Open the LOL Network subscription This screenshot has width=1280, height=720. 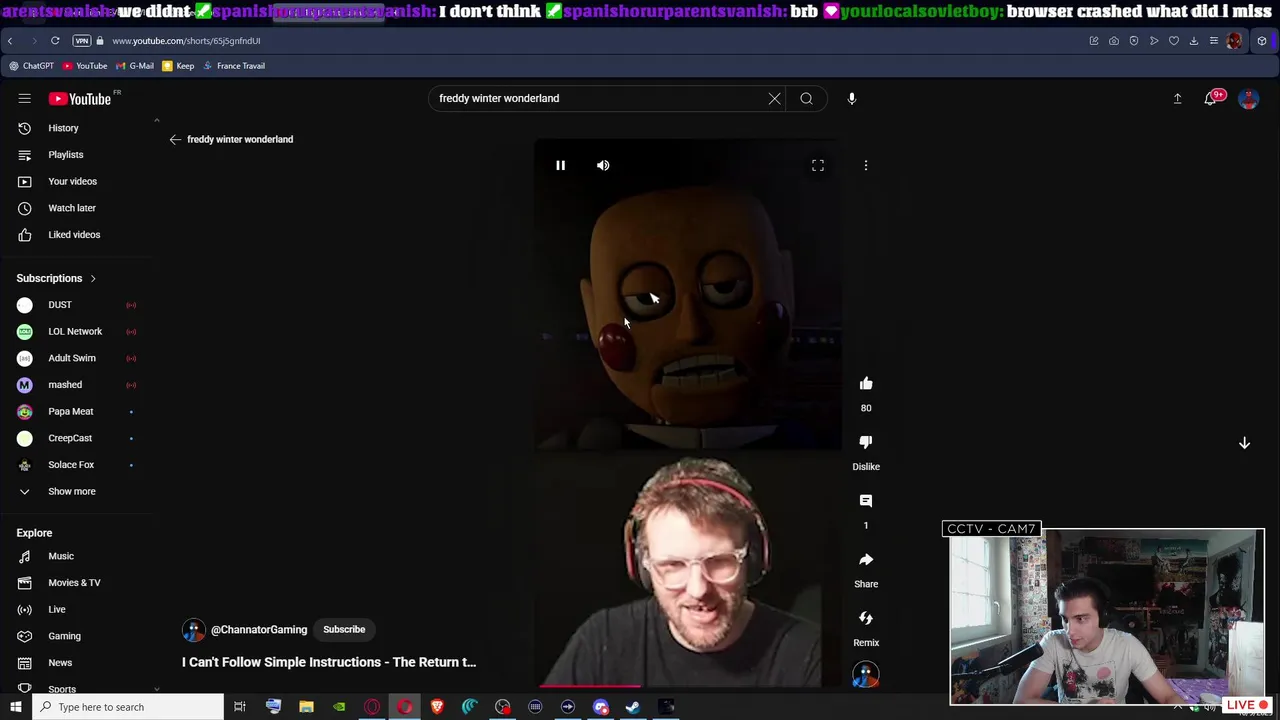click(75, 331)
